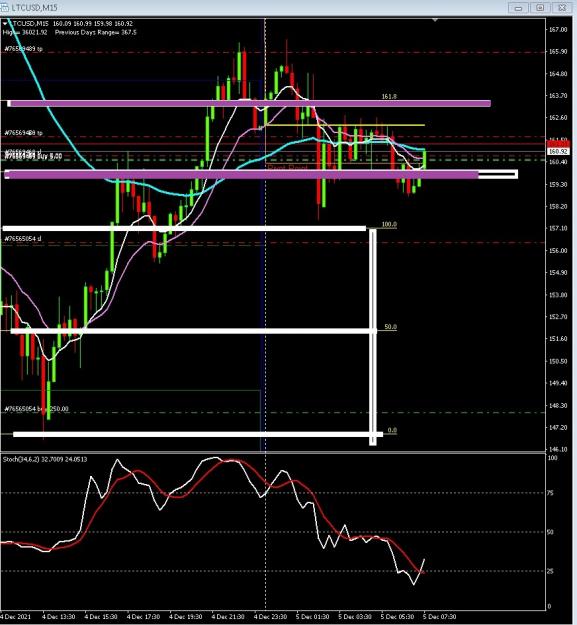Click the '4 Dec 15:30' time axis label
Viewport: 577px width, 625px height.
tap(101, 617)
